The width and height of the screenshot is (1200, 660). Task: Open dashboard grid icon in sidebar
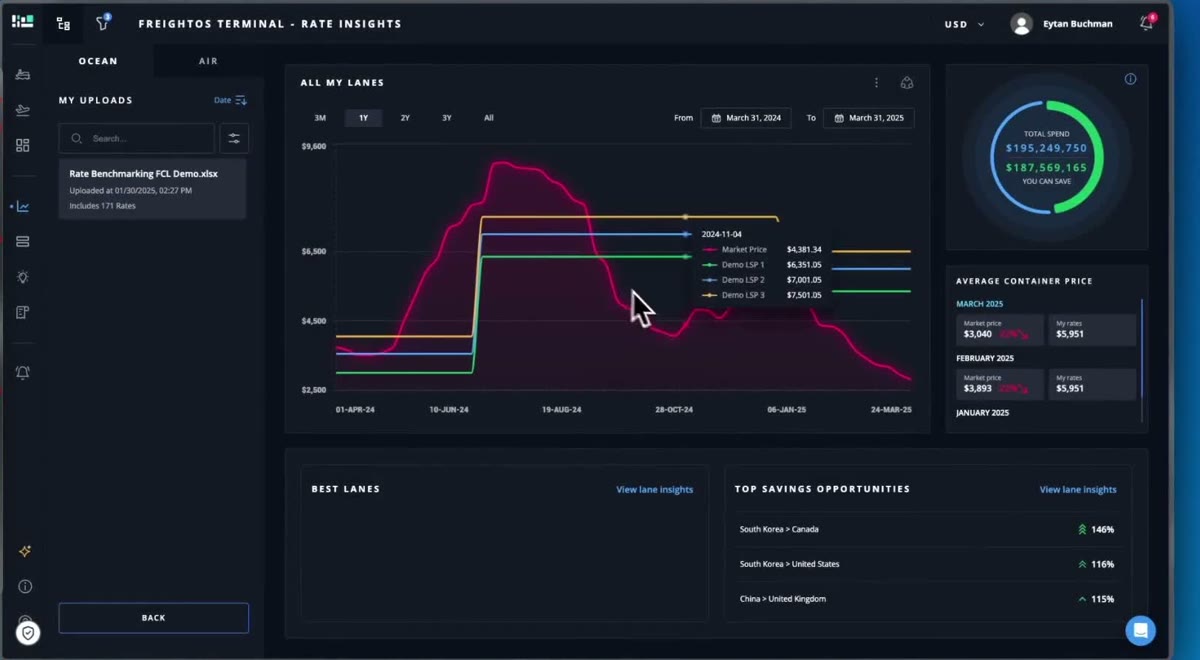point(23,145)
